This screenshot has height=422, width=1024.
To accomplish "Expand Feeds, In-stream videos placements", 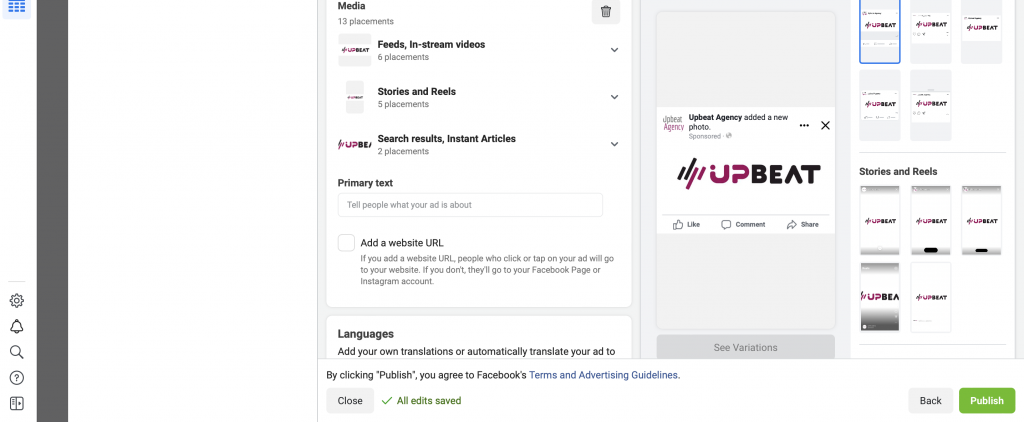I will 614,50.
